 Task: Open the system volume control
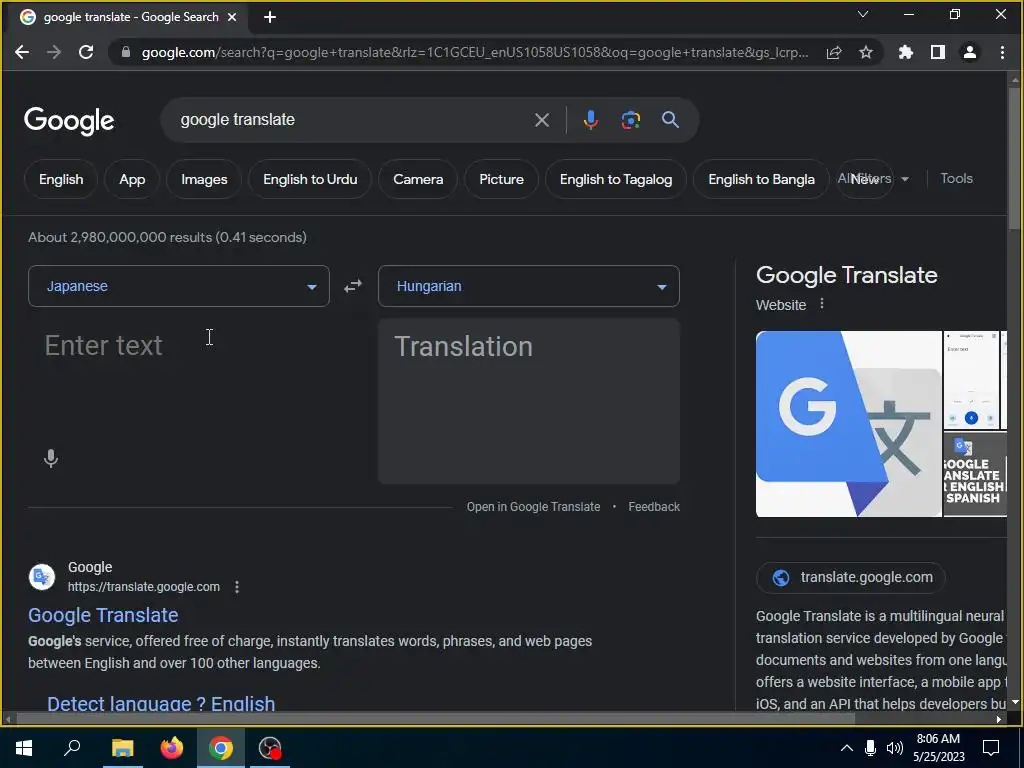[x=895, y=748]
